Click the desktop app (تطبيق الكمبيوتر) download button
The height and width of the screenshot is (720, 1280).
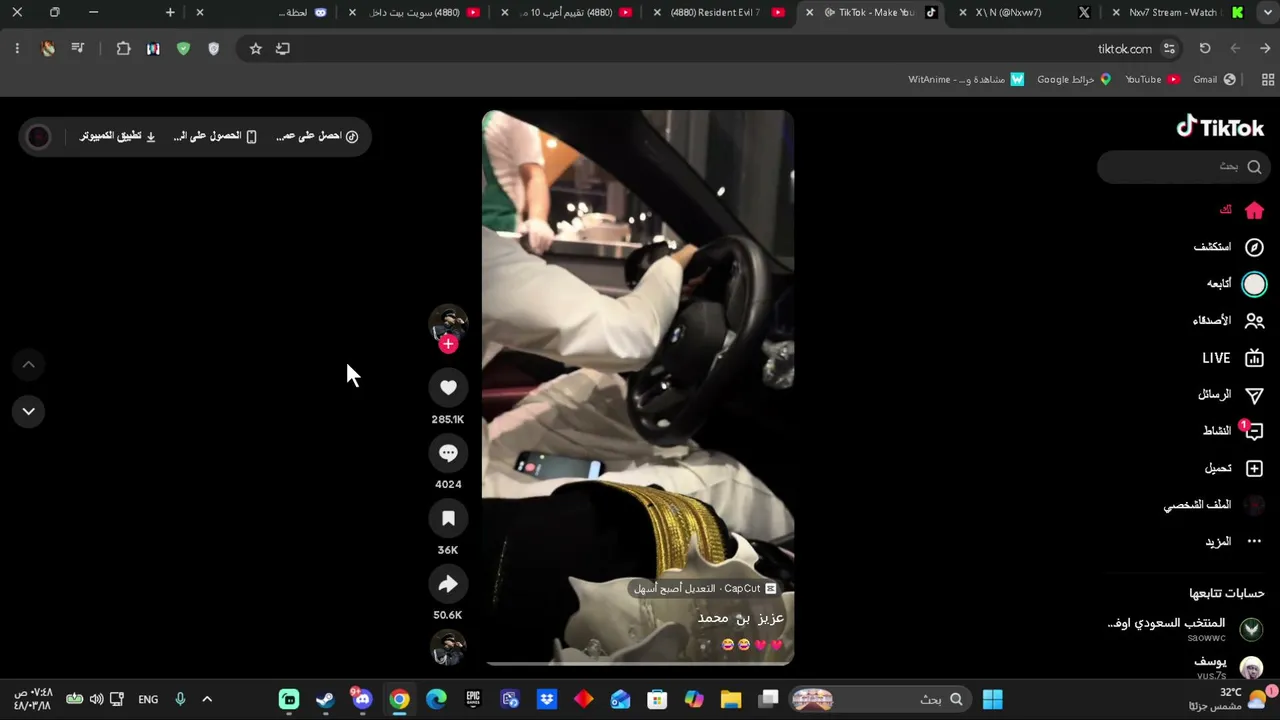point(118,136)
